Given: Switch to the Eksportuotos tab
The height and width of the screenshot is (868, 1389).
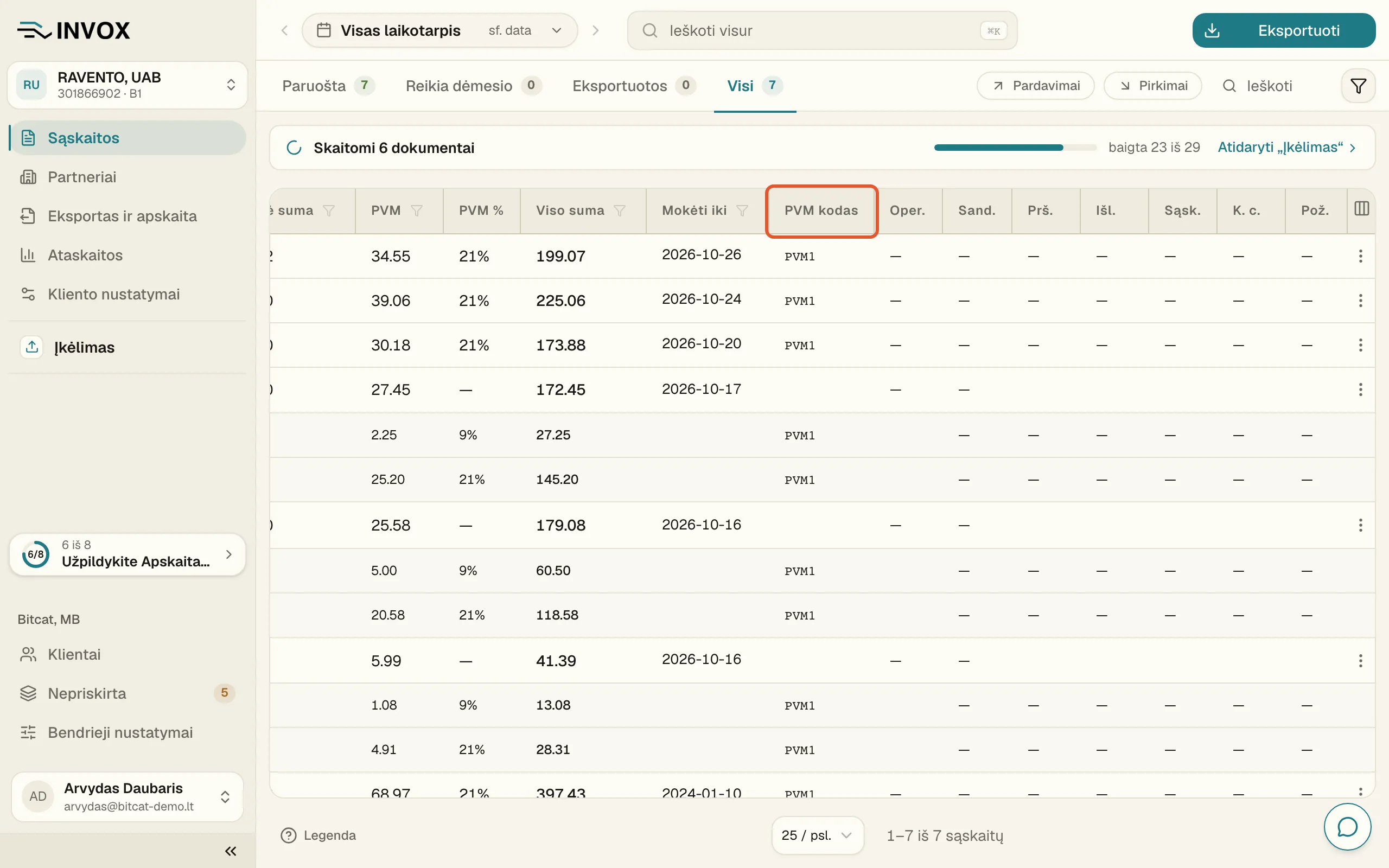Looking at the screenshot, I should pyautogui.click(x=634, y=86).
